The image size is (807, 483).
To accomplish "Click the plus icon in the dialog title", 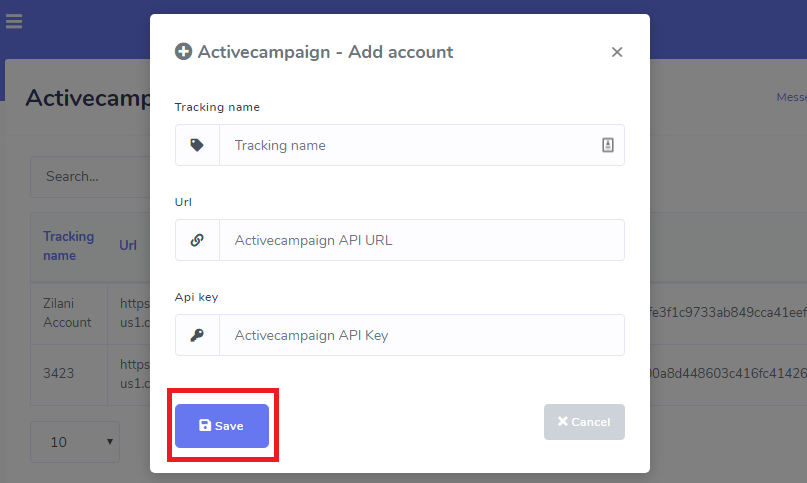I will [183, 52].
